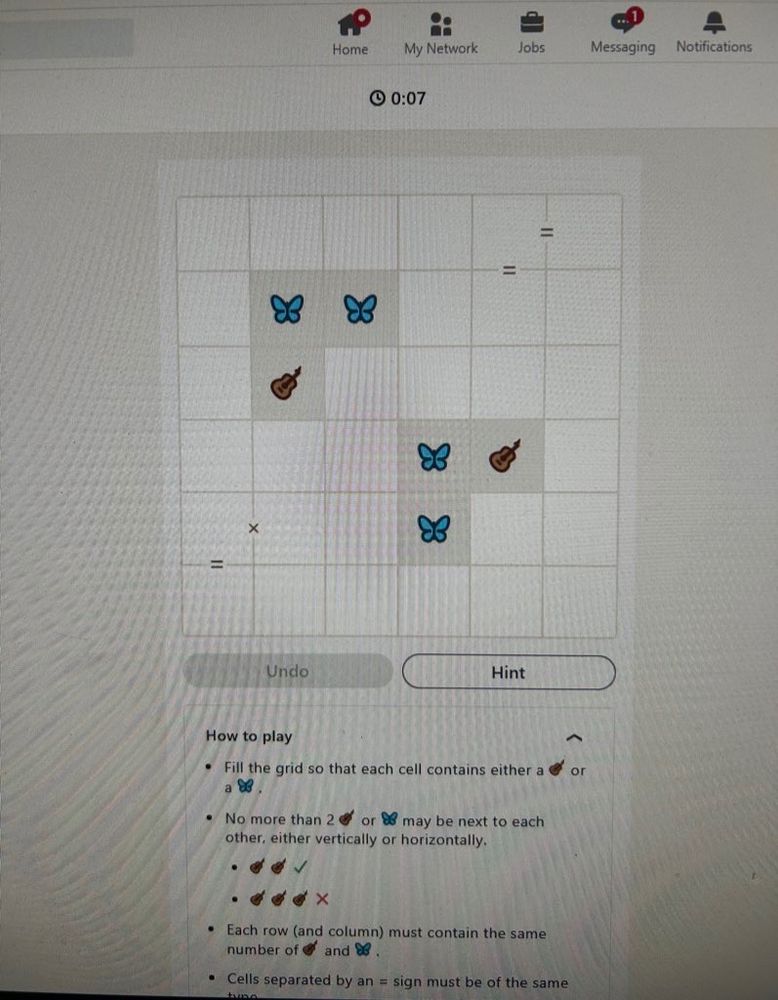The image size is (778, 1000).
Task: Click the butterfly in the fourth row, fourth column
Action: tap(434, 457)
